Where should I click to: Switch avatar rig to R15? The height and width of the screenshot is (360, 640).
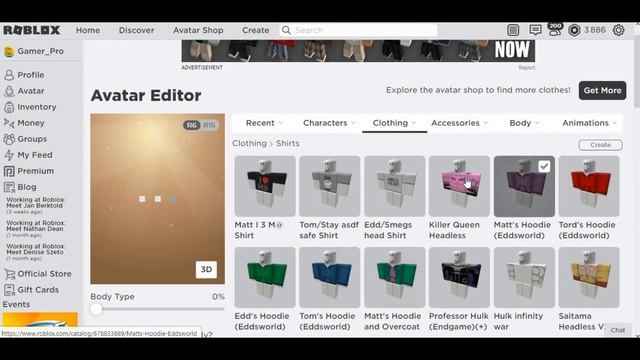(209, 125)
